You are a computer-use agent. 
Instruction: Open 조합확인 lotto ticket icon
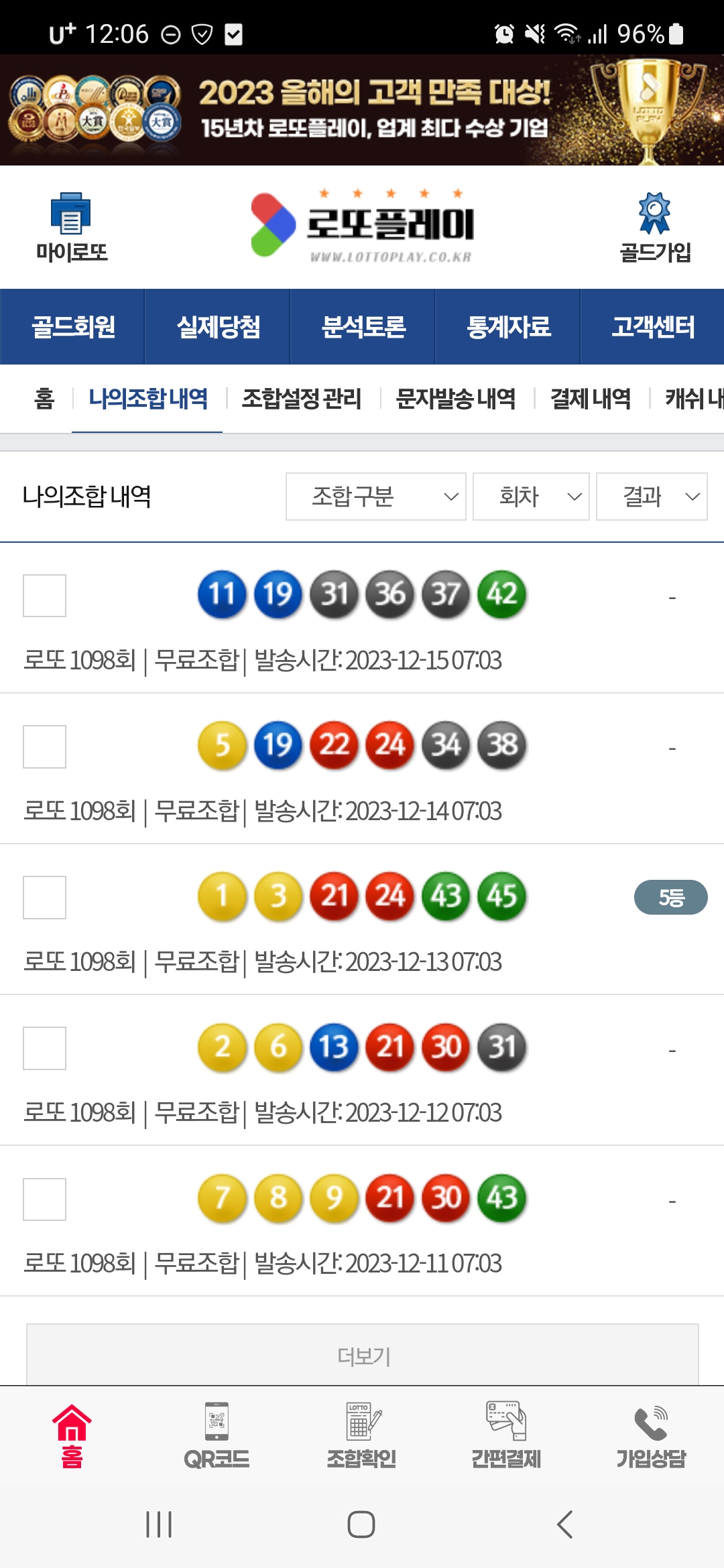tap(362, 1421)
